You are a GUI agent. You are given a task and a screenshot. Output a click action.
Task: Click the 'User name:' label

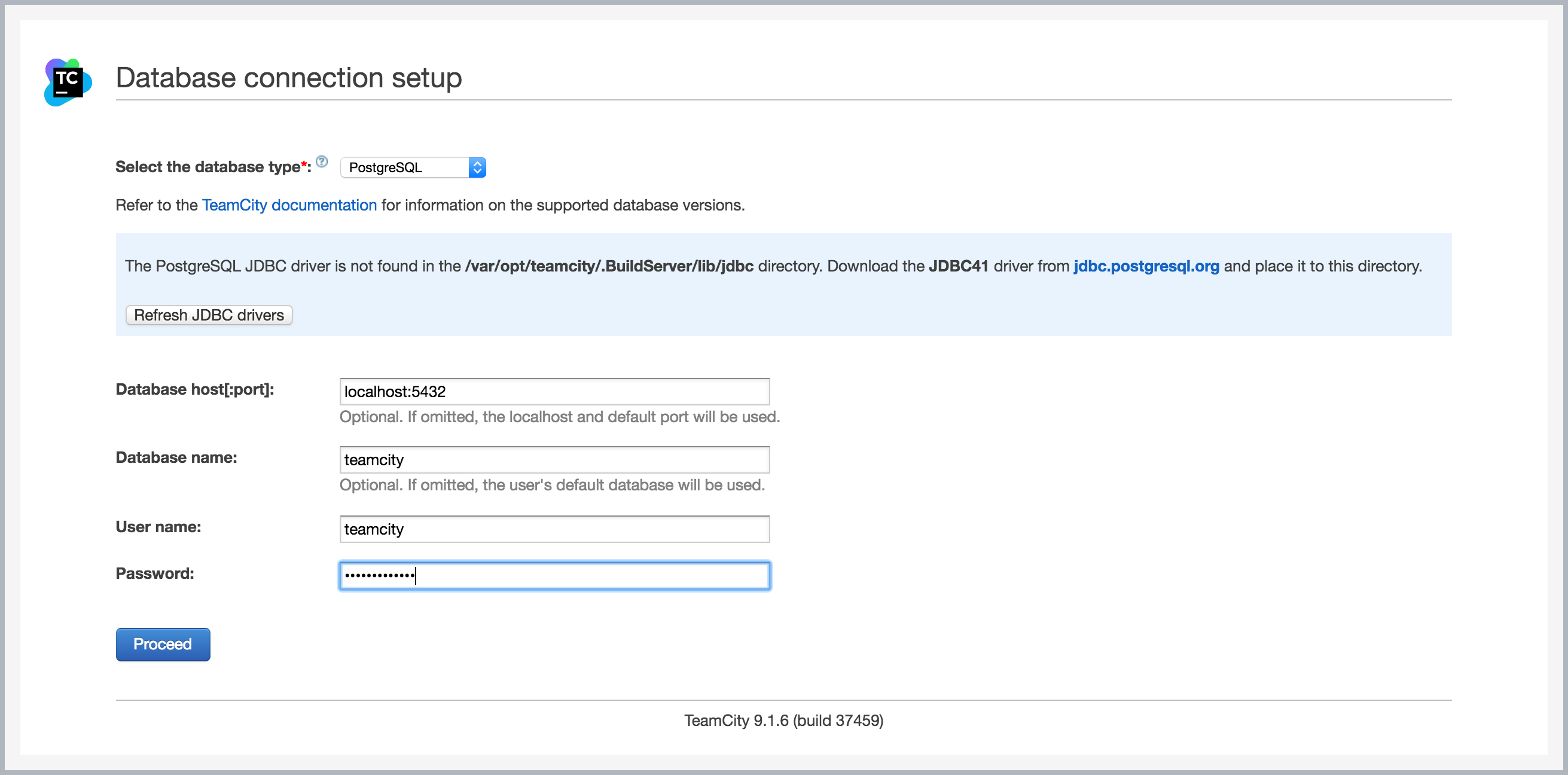(158, 527)
